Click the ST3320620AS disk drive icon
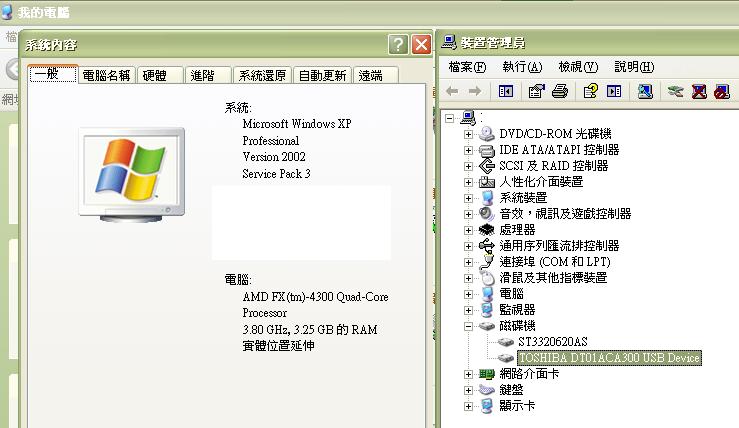Screen dimensions: 739x428 (506, 342)
